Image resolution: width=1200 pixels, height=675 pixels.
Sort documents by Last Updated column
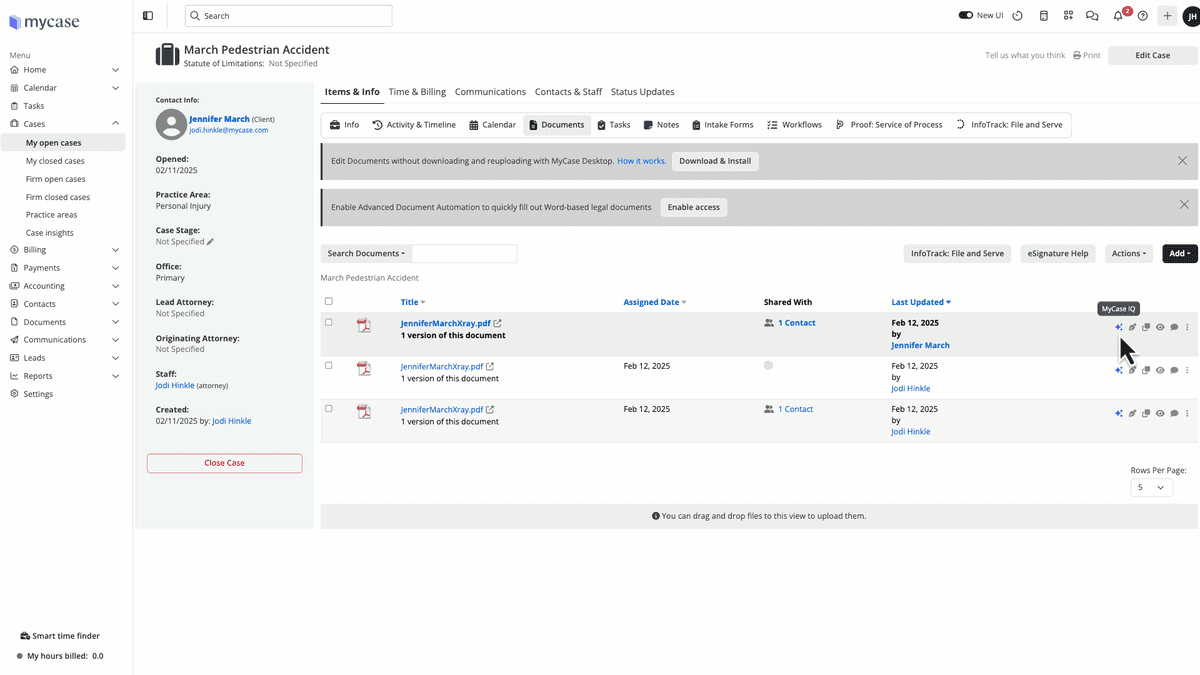tap(921, 302)
